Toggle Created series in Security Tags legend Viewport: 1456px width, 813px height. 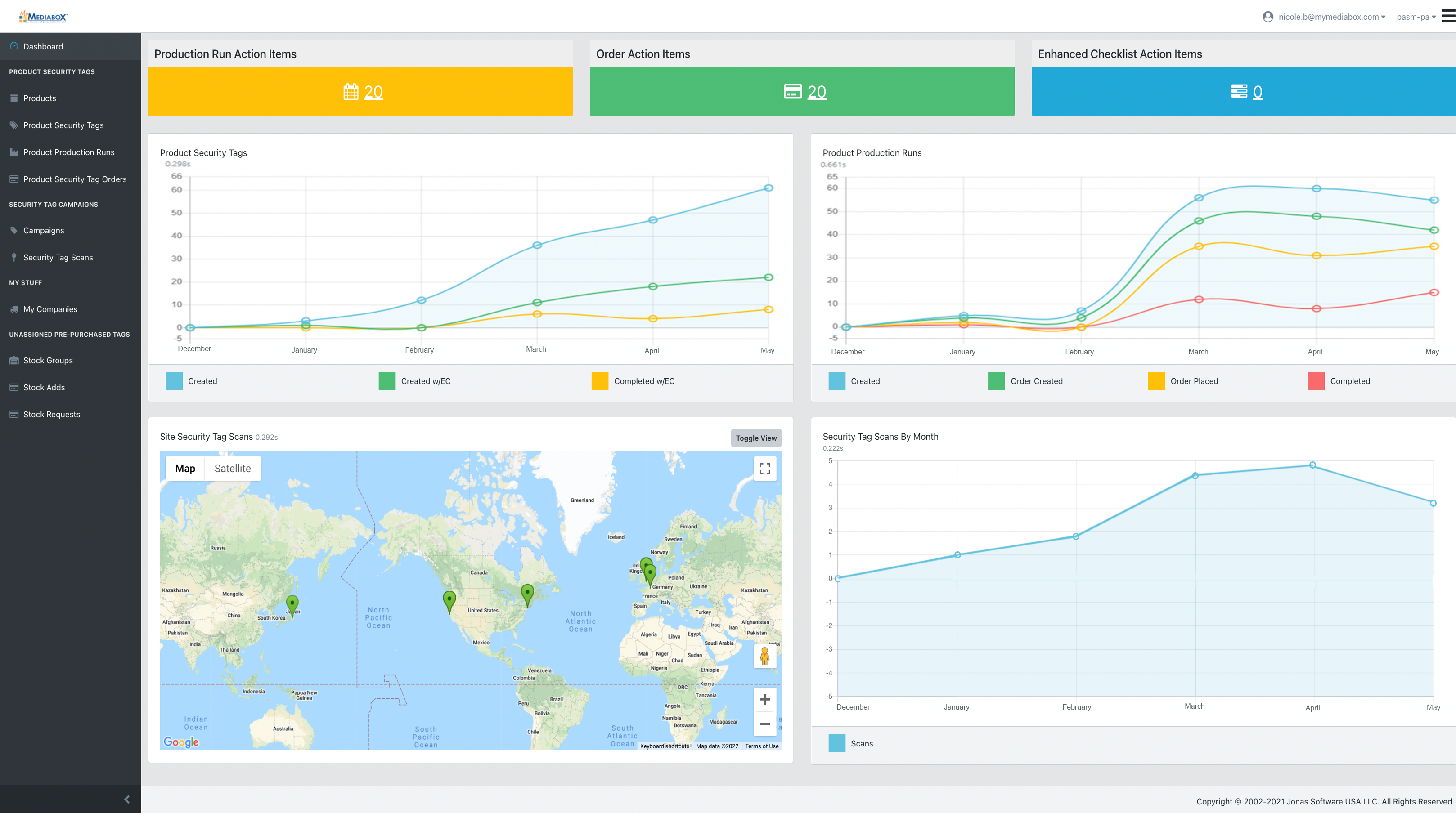pyautogui.click(x=191, y=381)
